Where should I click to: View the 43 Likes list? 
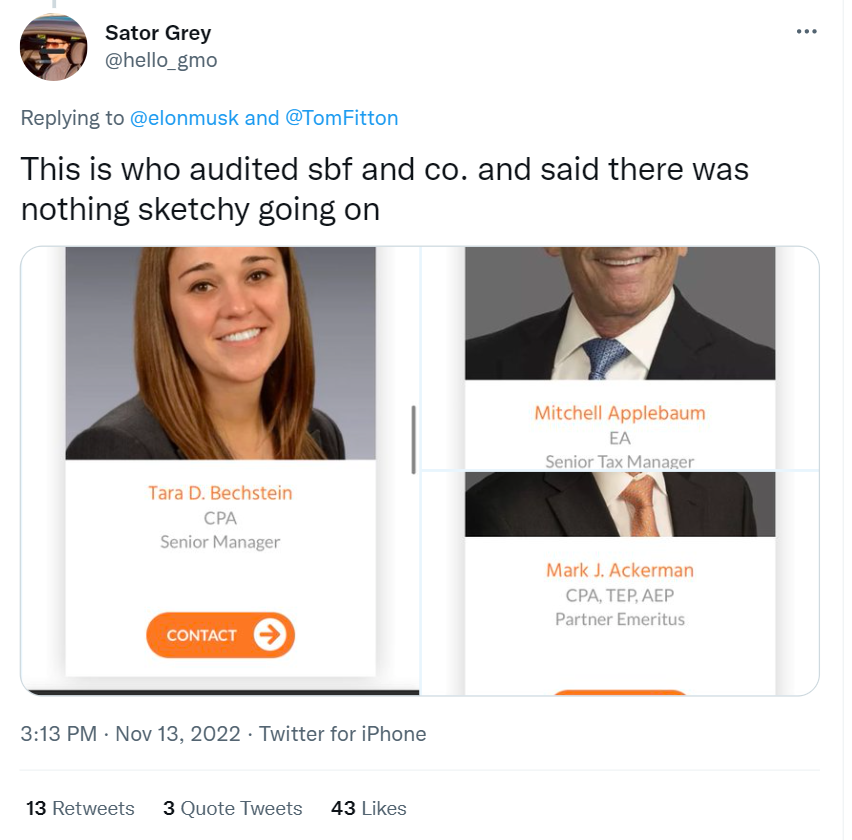[368, 808]
